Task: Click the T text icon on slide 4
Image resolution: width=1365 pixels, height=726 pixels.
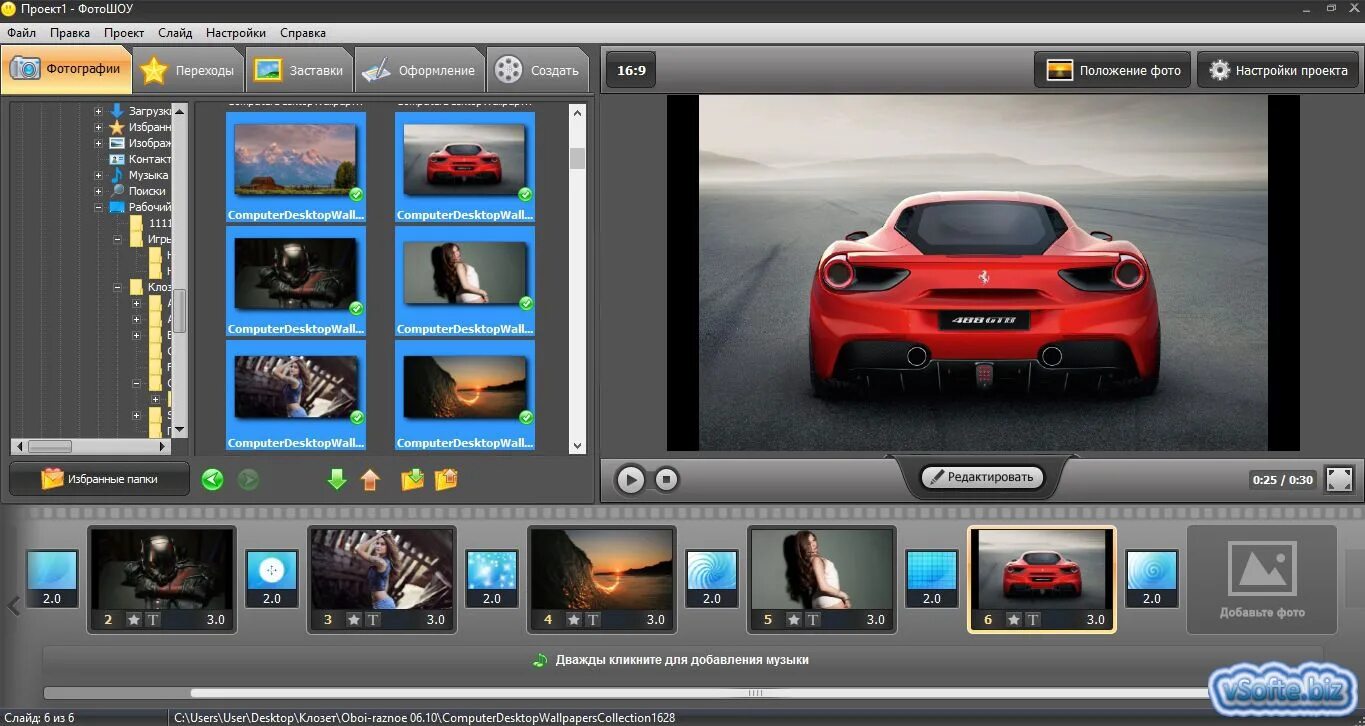Action: click(x=593, y=620)
